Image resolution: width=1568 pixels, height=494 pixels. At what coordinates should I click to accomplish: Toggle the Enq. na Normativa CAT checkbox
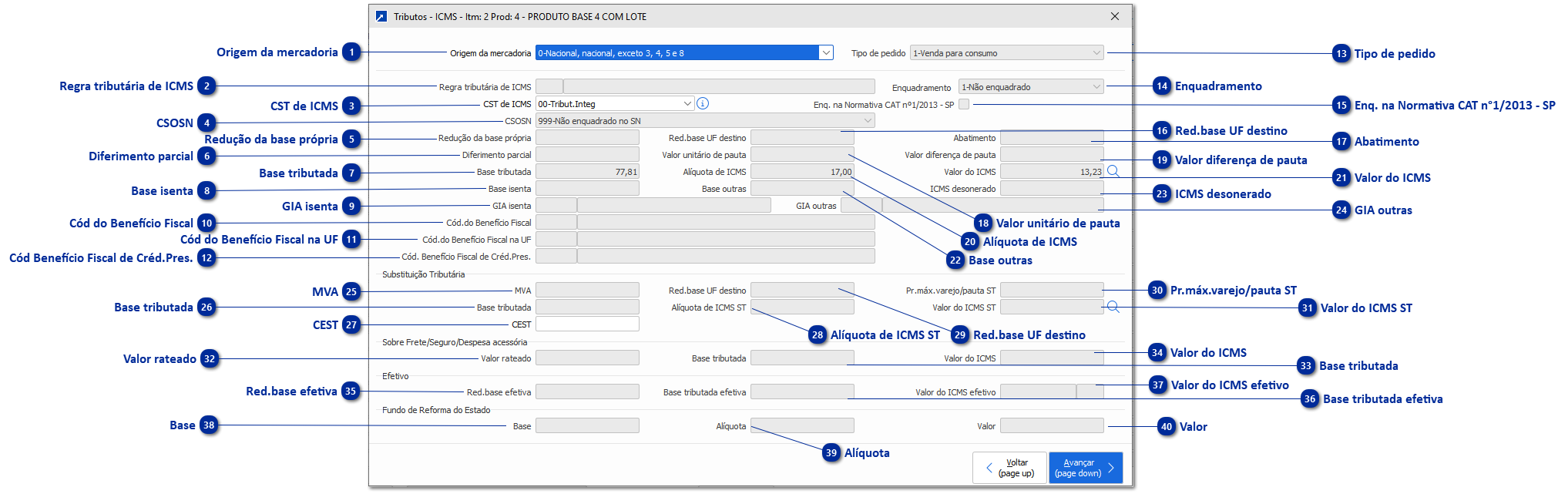[964, 104]
